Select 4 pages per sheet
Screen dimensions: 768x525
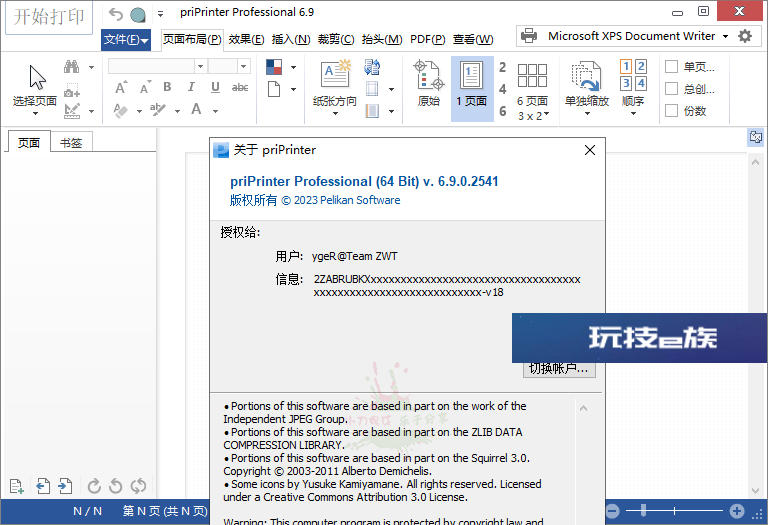tap(503, 89)
